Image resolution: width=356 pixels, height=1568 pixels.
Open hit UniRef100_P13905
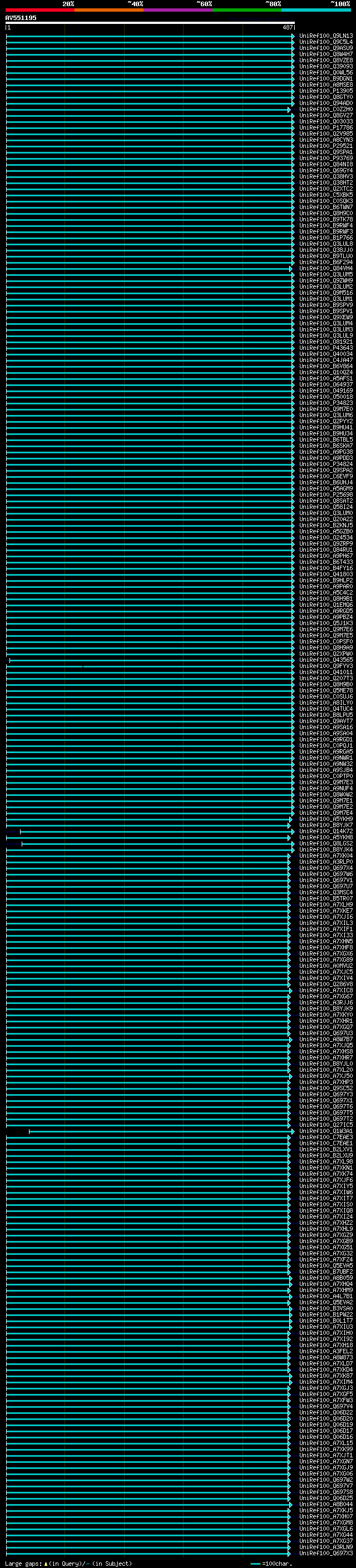coord(325,91)
